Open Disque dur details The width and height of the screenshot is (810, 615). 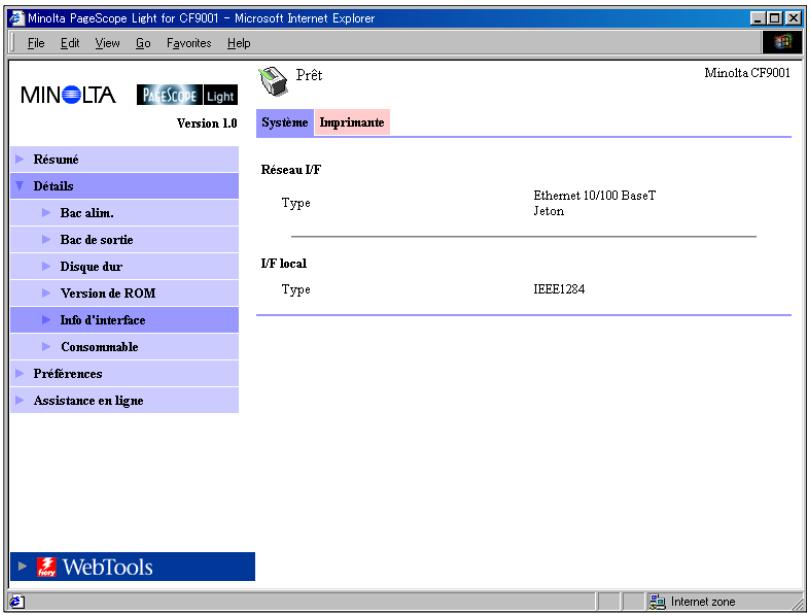[124, 266]
